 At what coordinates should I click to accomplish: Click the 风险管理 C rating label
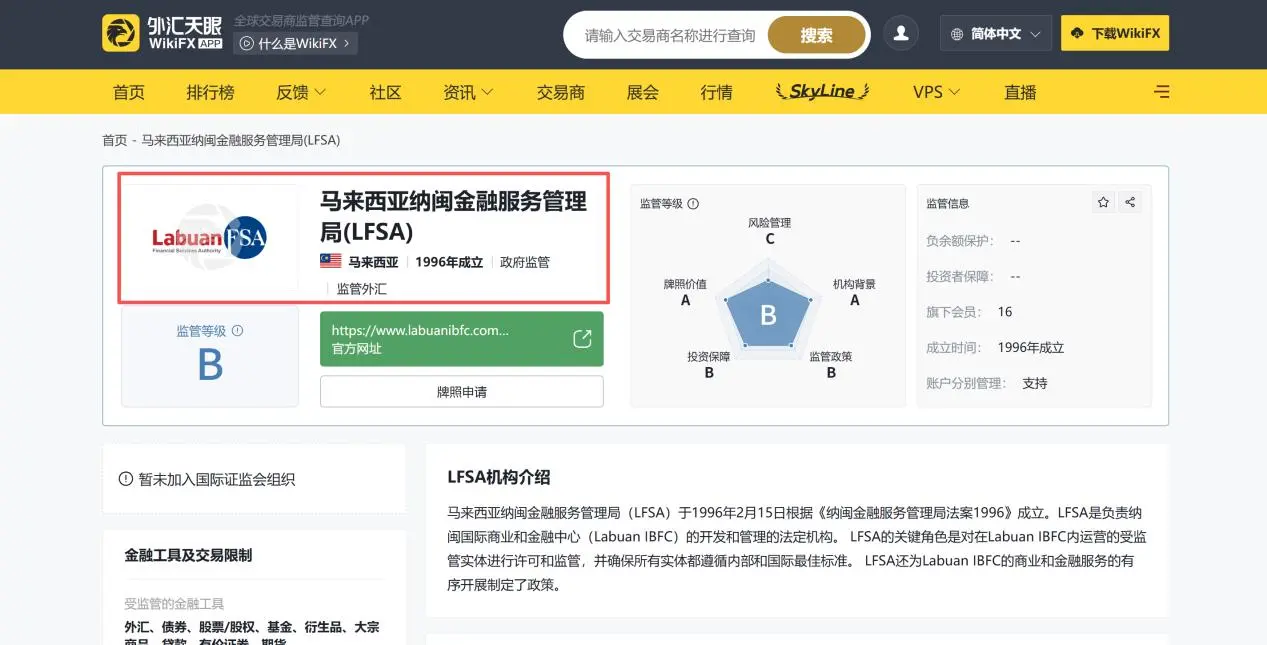pos(769,231)
